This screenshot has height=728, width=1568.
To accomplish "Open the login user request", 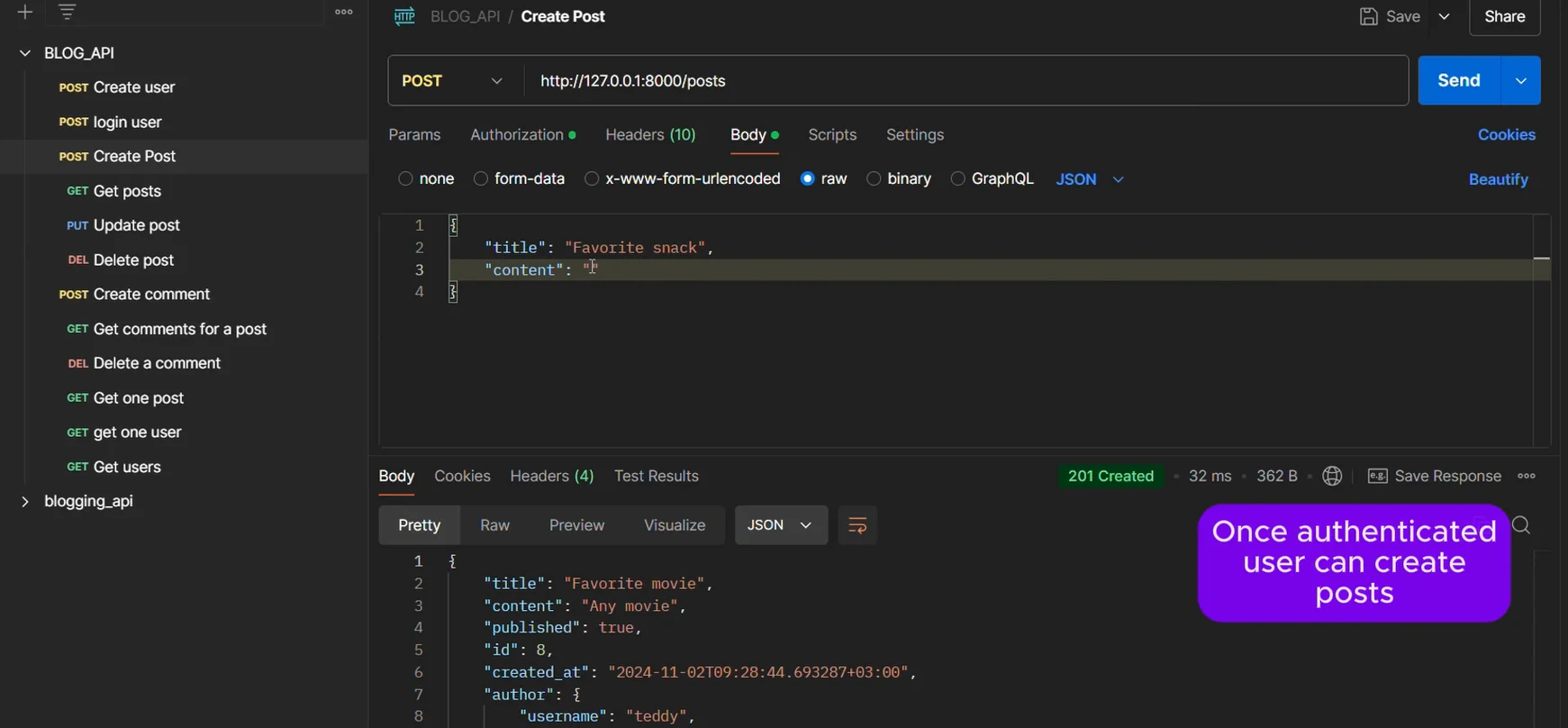I will pyautogui.click(x=127, y=122).
